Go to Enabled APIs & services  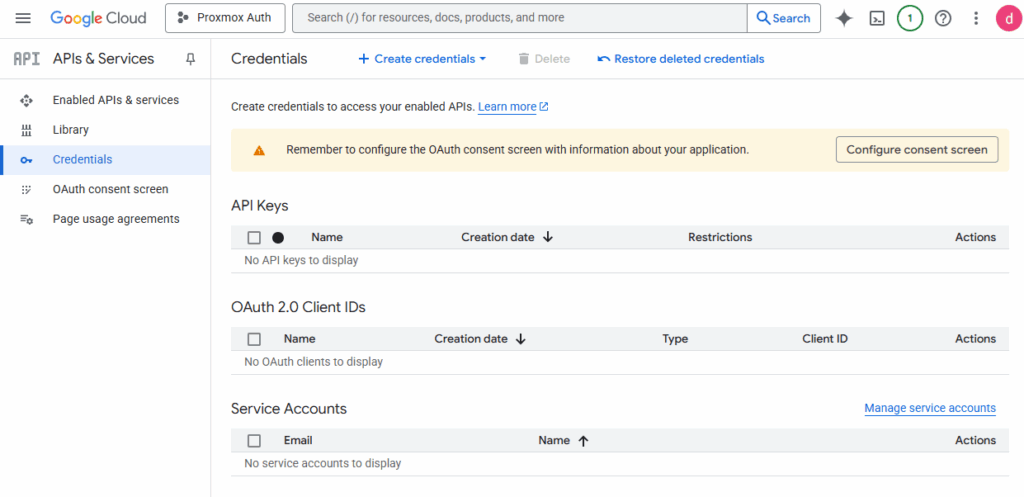(x=116, y=100)
